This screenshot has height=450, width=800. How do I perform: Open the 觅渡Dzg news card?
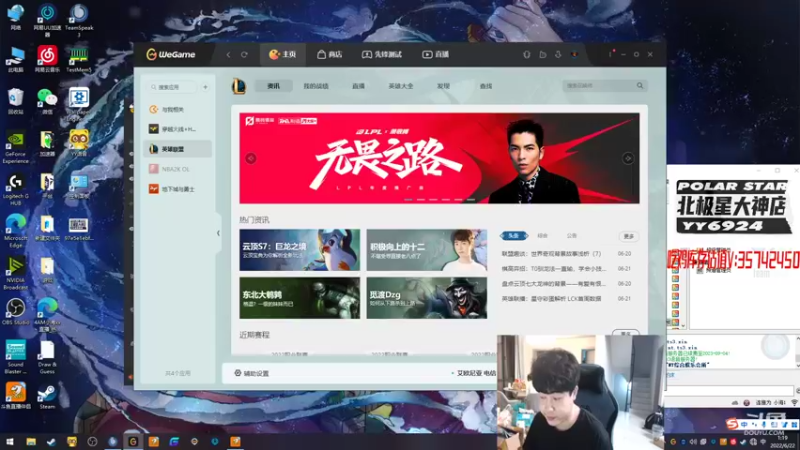[x=427, y=298]
